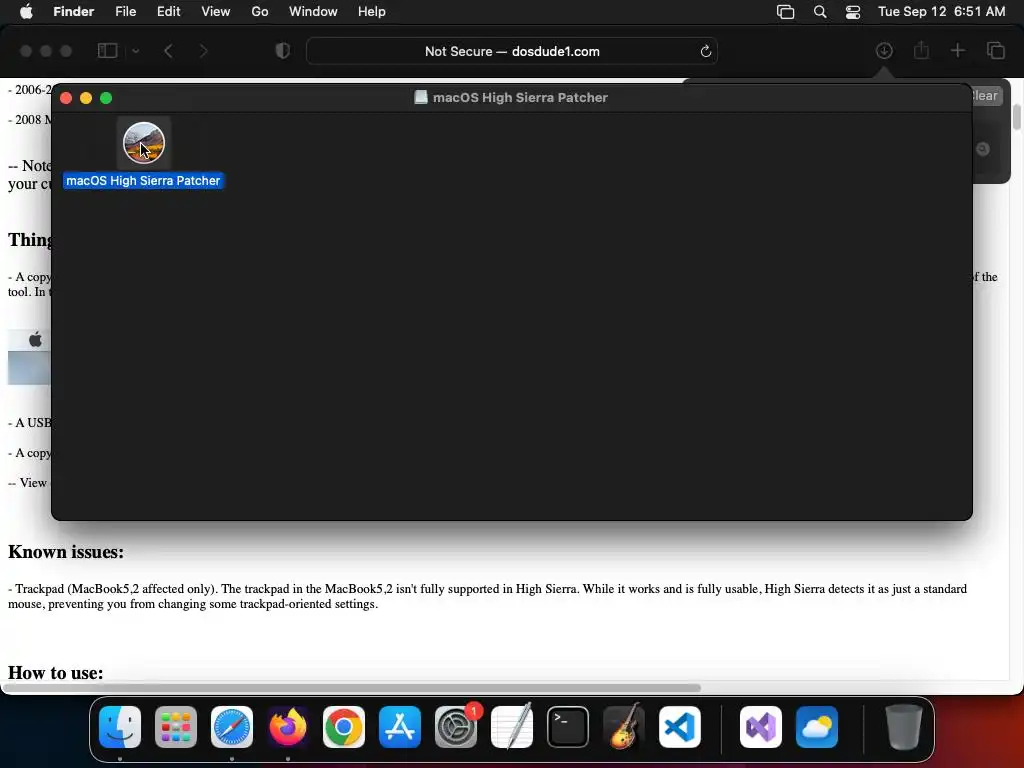Screen dimensions: 1024x768
Task: Open App Store from the Dock
Action: 400,727
